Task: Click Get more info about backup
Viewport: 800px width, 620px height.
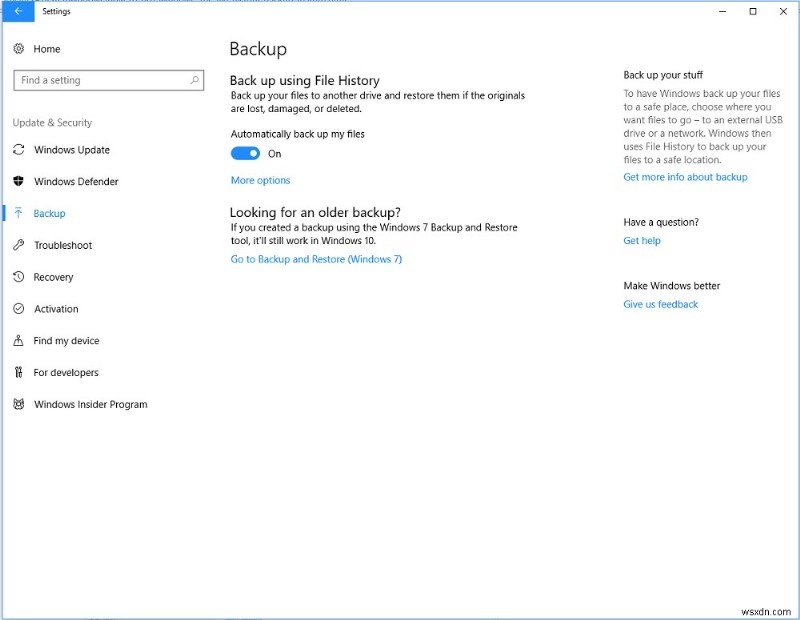Action: click(685, 176)
